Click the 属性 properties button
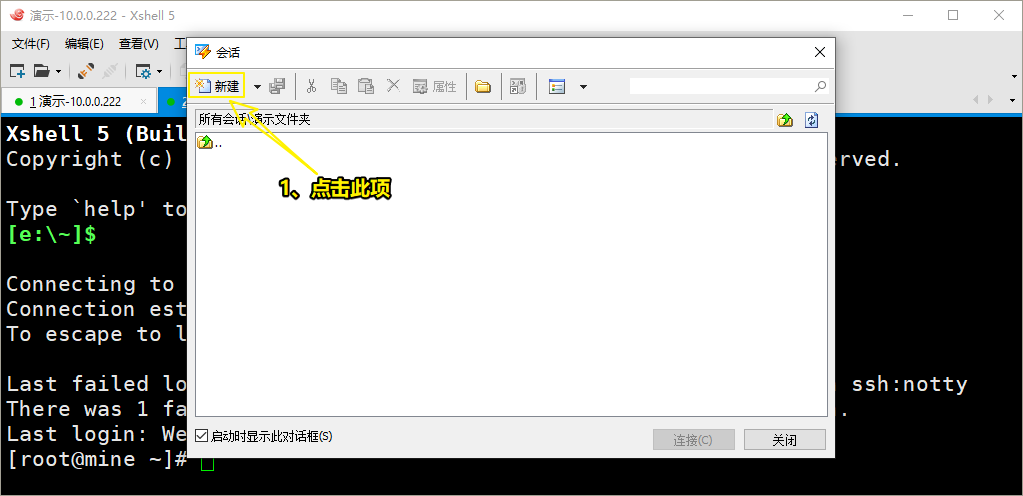The image size is (1023, 496). [435, 86]
